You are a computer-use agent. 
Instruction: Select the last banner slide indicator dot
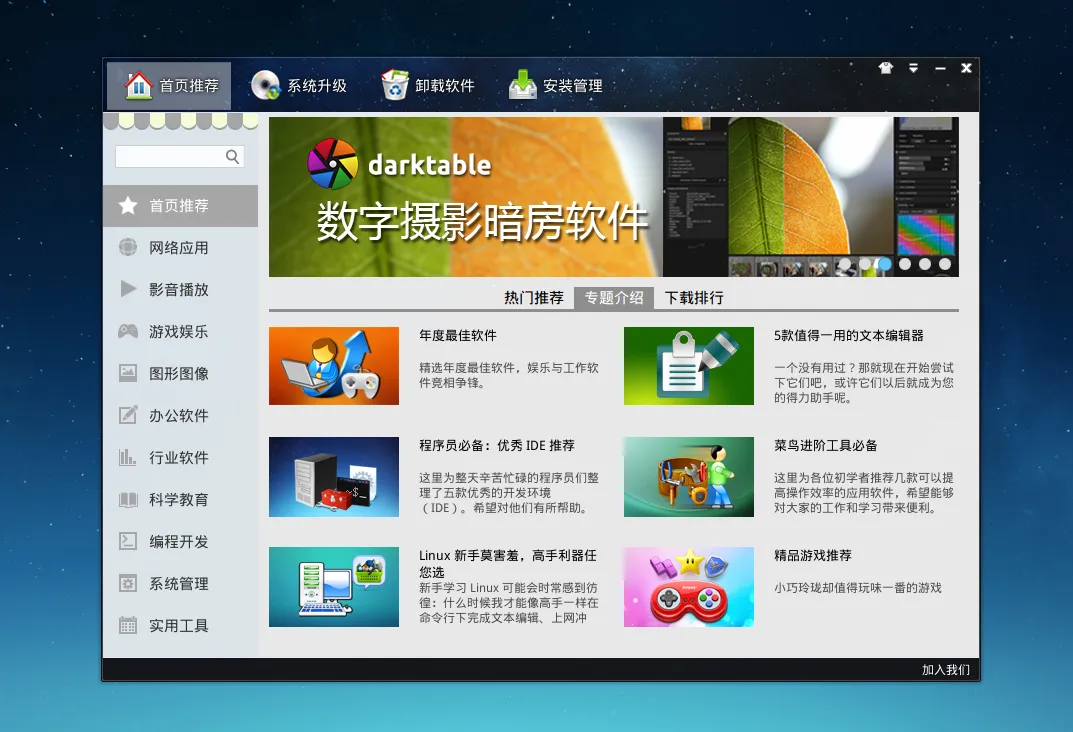tap(945, 264)
